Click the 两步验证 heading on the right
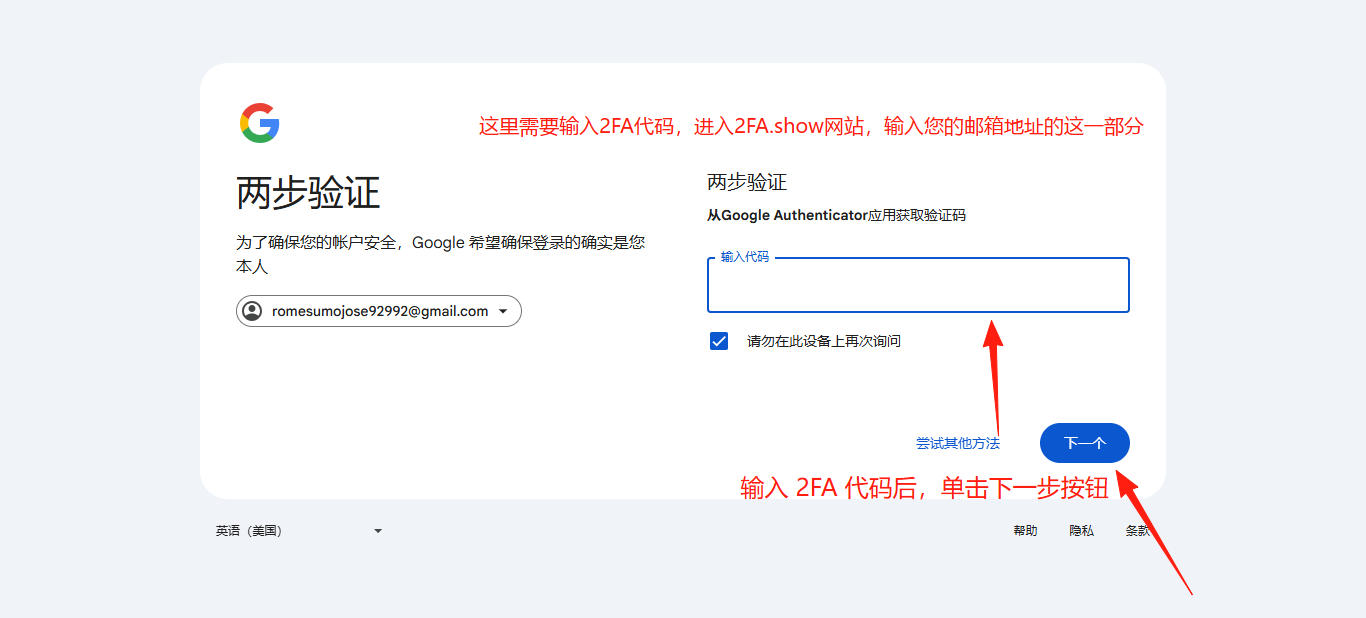The image size is (1366, 618). [x=744, y=182]
